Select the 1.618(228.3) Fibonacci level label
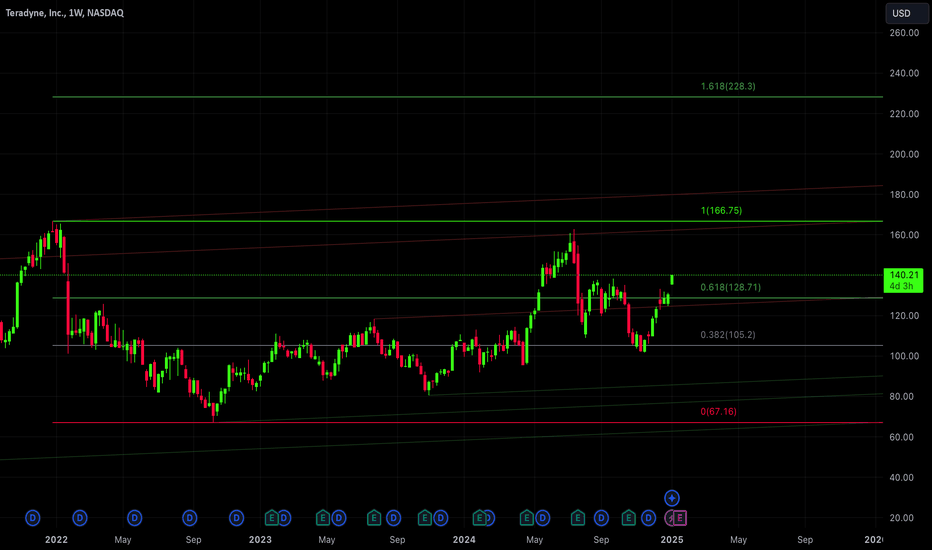 coord(728,86)
